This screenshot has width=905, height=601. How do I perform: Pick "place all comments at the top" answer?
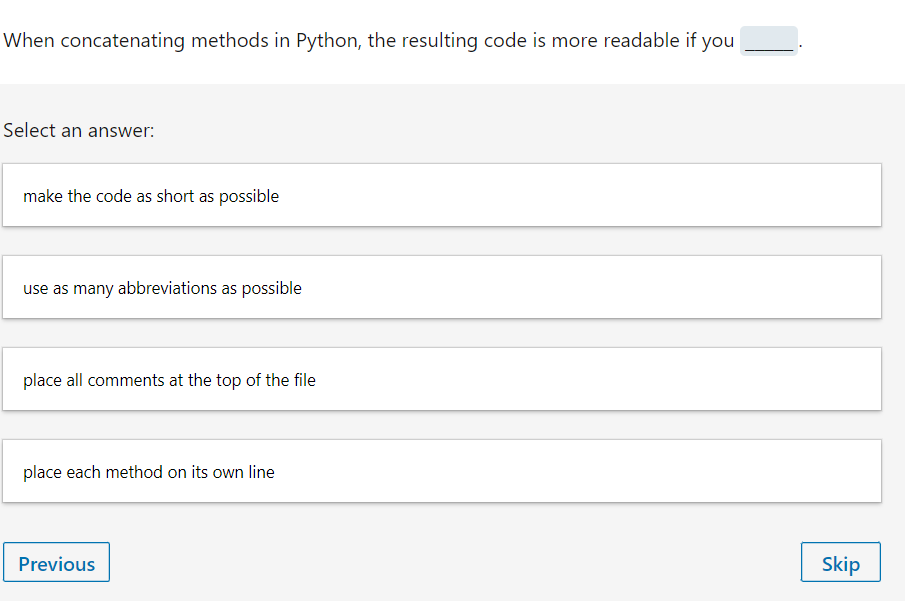(x=441, y=380)
